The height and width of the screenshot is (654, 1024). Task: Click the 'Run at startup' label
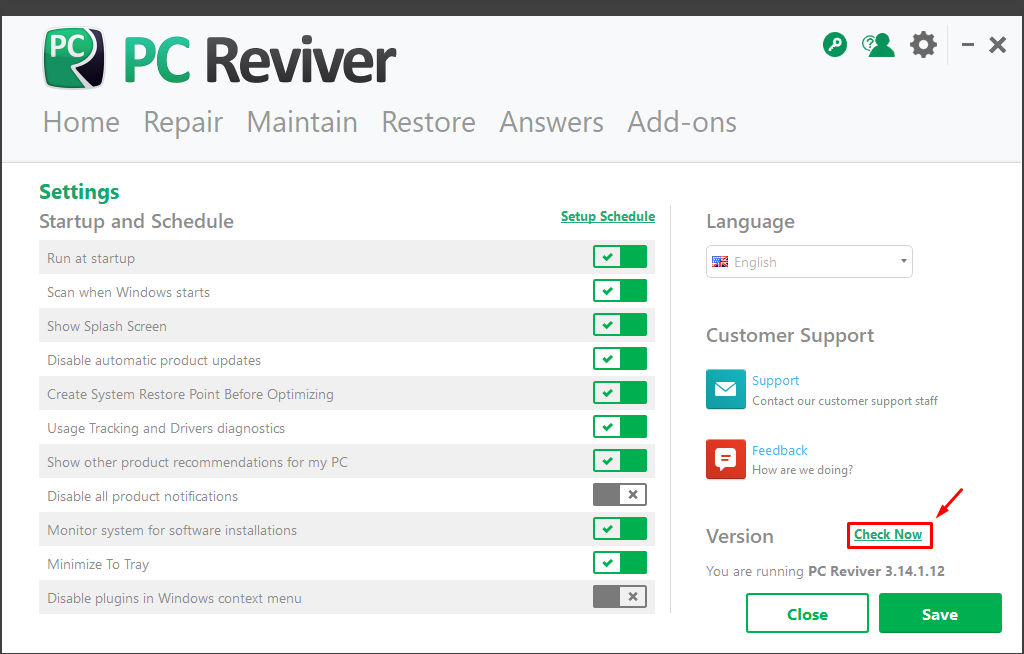click(x=91, y=258)
